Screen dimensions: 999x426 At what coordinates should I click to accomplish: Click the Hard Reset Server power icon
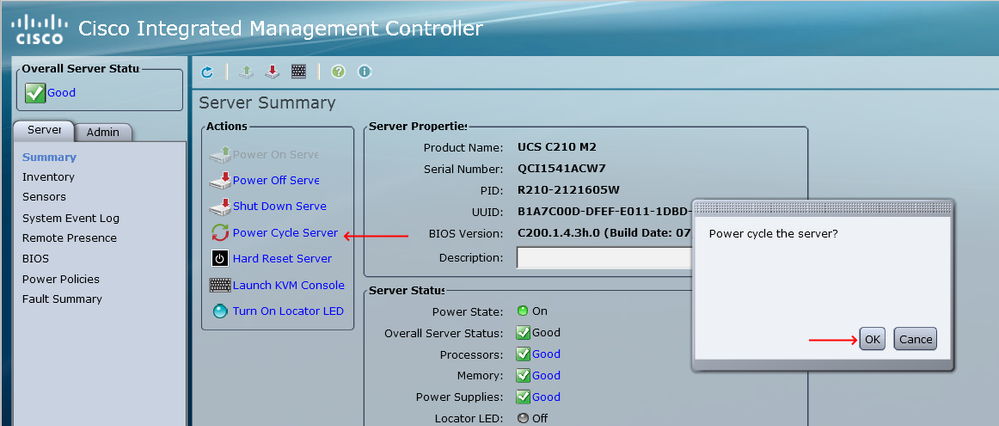coord(220,259)
